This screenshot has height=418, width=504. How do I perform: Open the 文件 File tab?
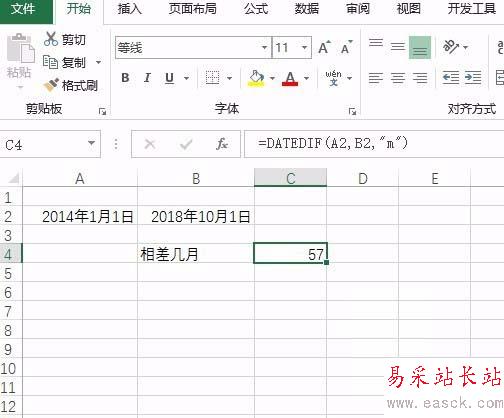[26, 12]
